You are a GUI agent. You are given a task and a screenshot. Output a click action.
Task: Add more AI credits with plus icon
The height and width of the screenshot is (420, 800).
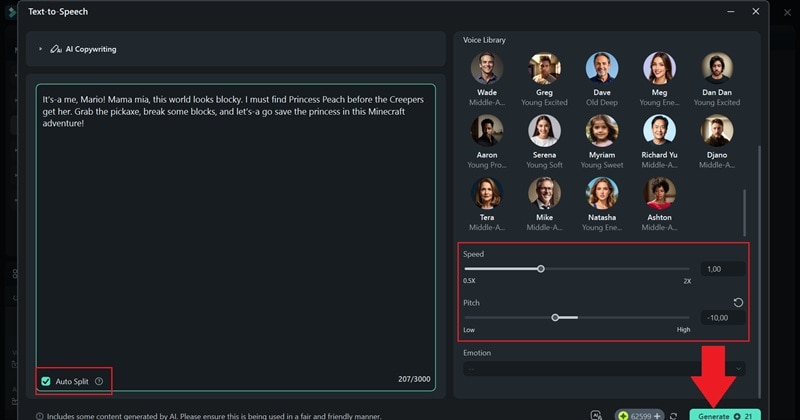tap(657, 415)
